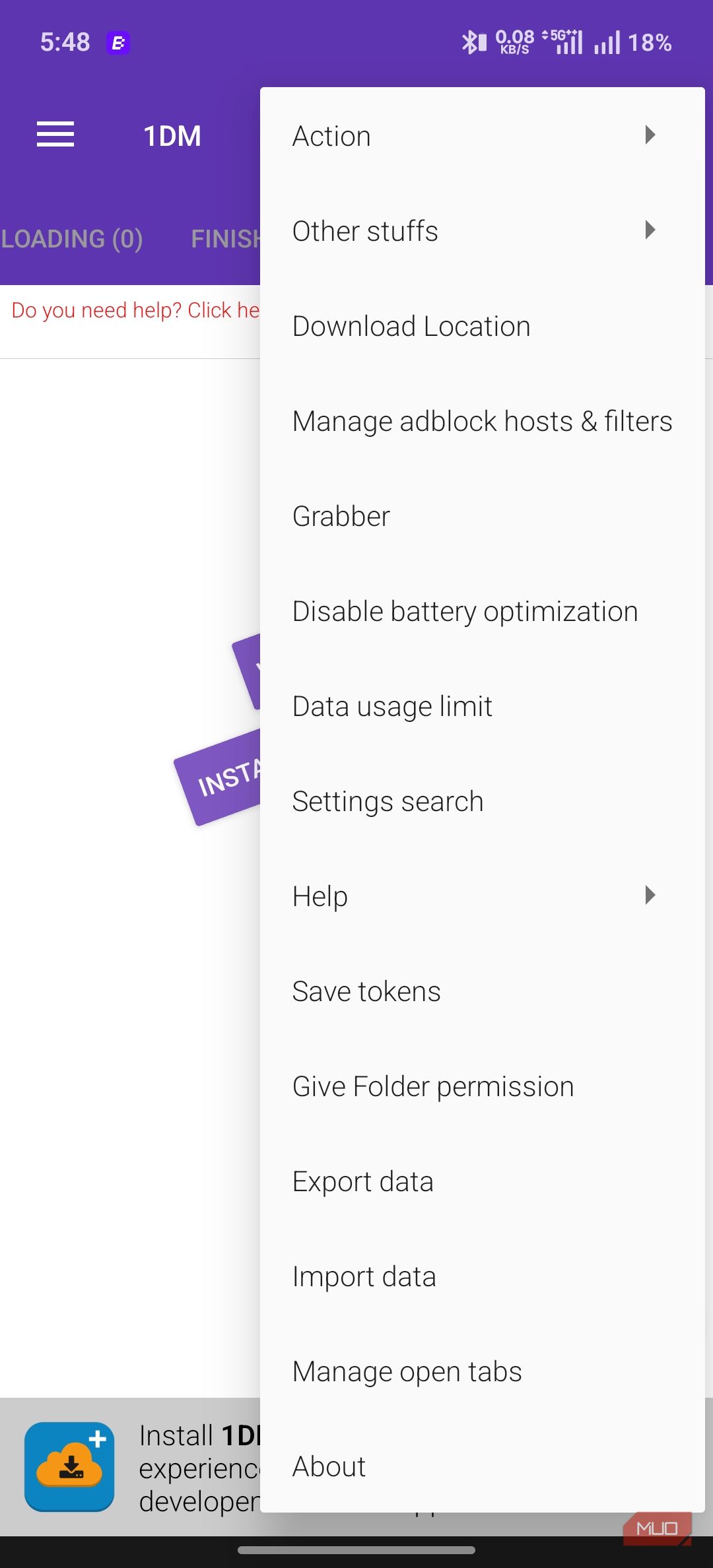Tap the 1DM+ cloud download app icon
This screenshot has width=713, height=1568.
point(69,1466)
